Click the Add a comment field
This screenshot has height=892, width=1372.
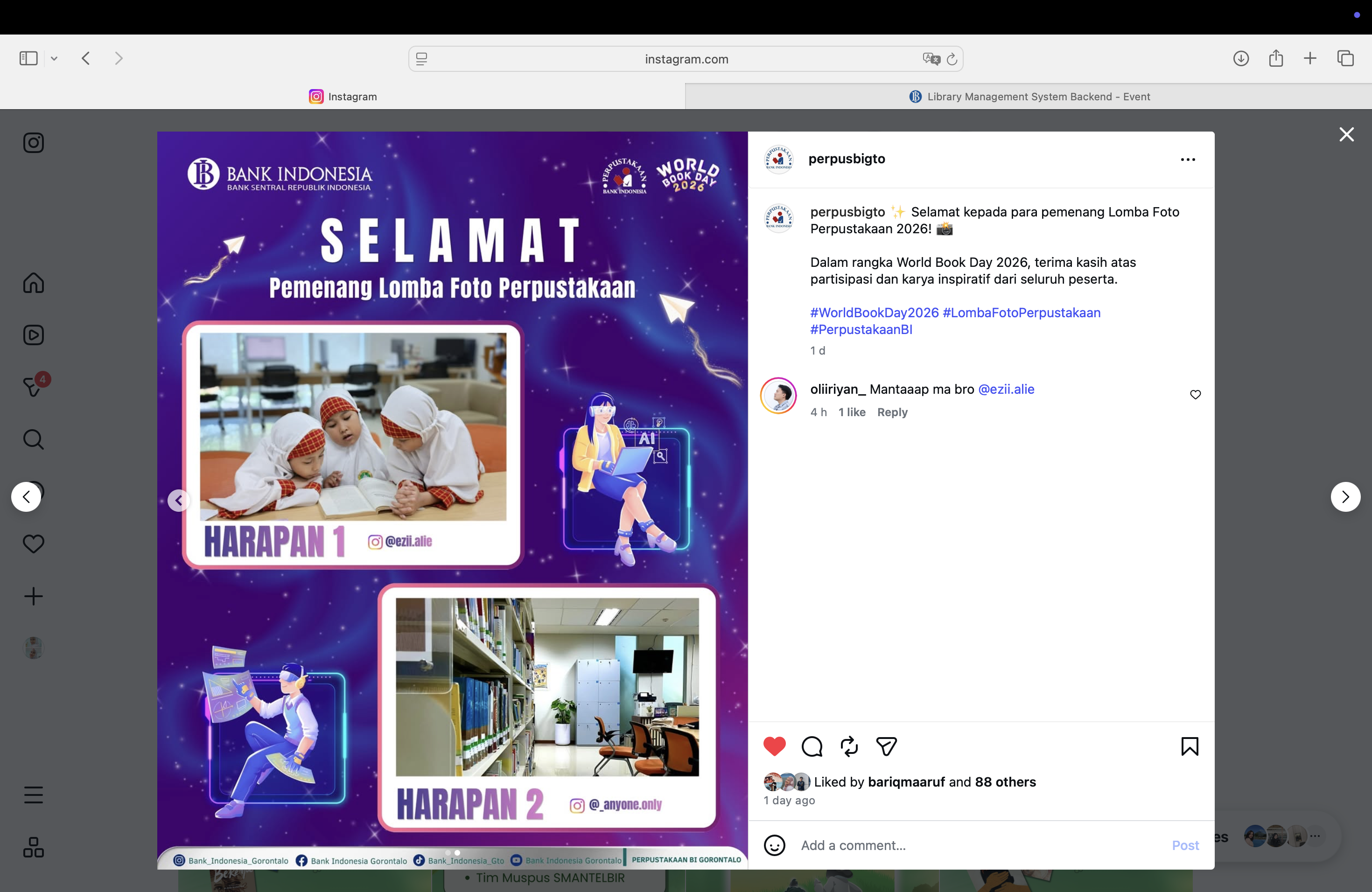[980, 845]
